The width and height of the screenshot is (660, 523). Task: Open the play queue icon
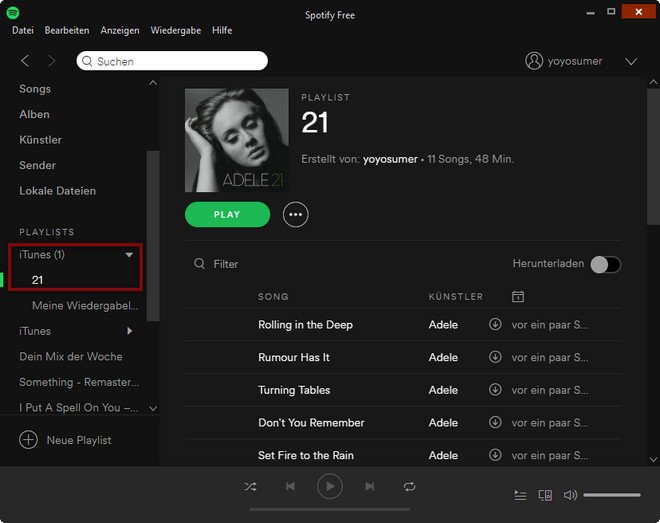pyautogui.click(x=520, y=495)
